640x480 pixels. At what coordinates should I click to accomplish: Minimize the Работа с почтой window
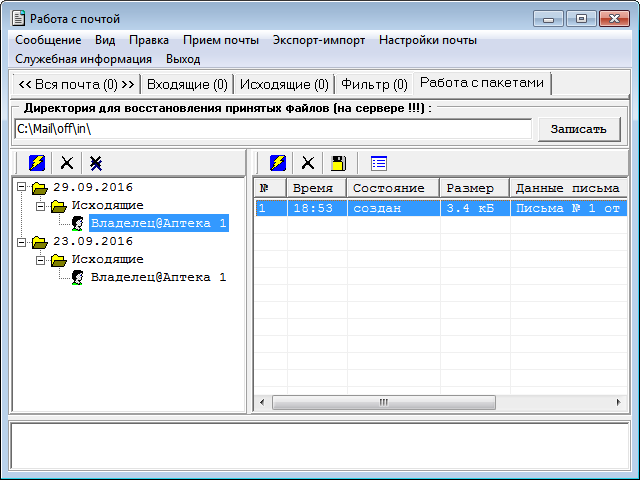tap(548, 19)
